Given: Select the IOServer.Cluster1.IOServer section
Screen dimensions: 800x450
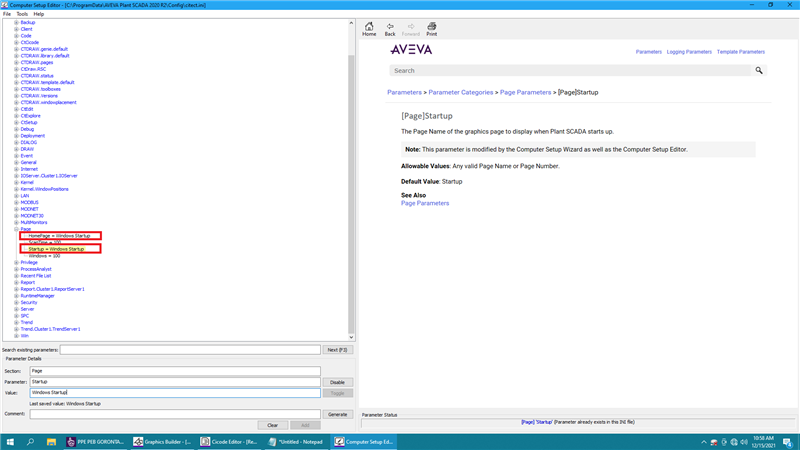Looking at the screenshot, I should point(49,176).
